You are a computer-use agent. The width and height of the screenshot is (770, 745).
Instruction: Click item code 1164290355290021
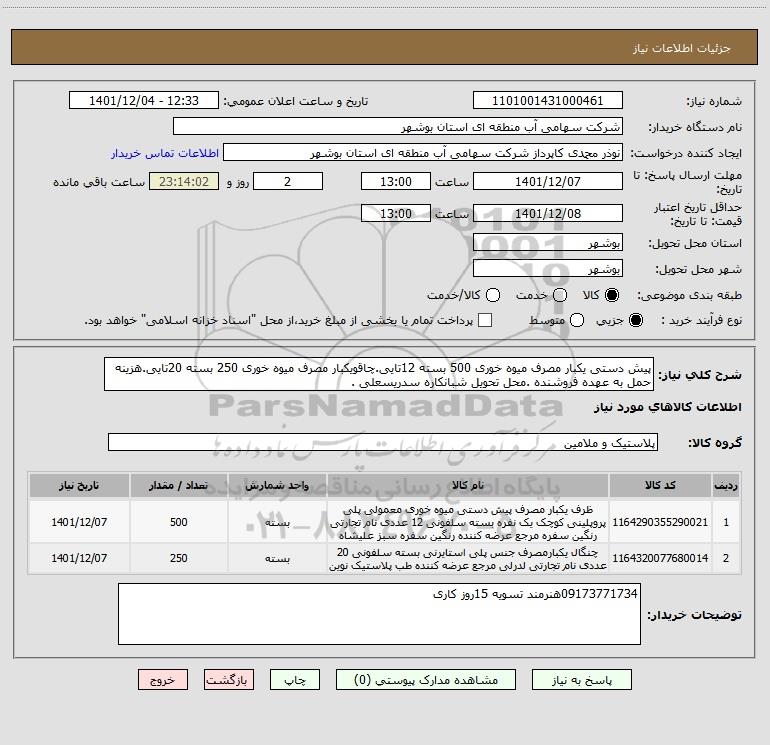click(x=660, y=522)
